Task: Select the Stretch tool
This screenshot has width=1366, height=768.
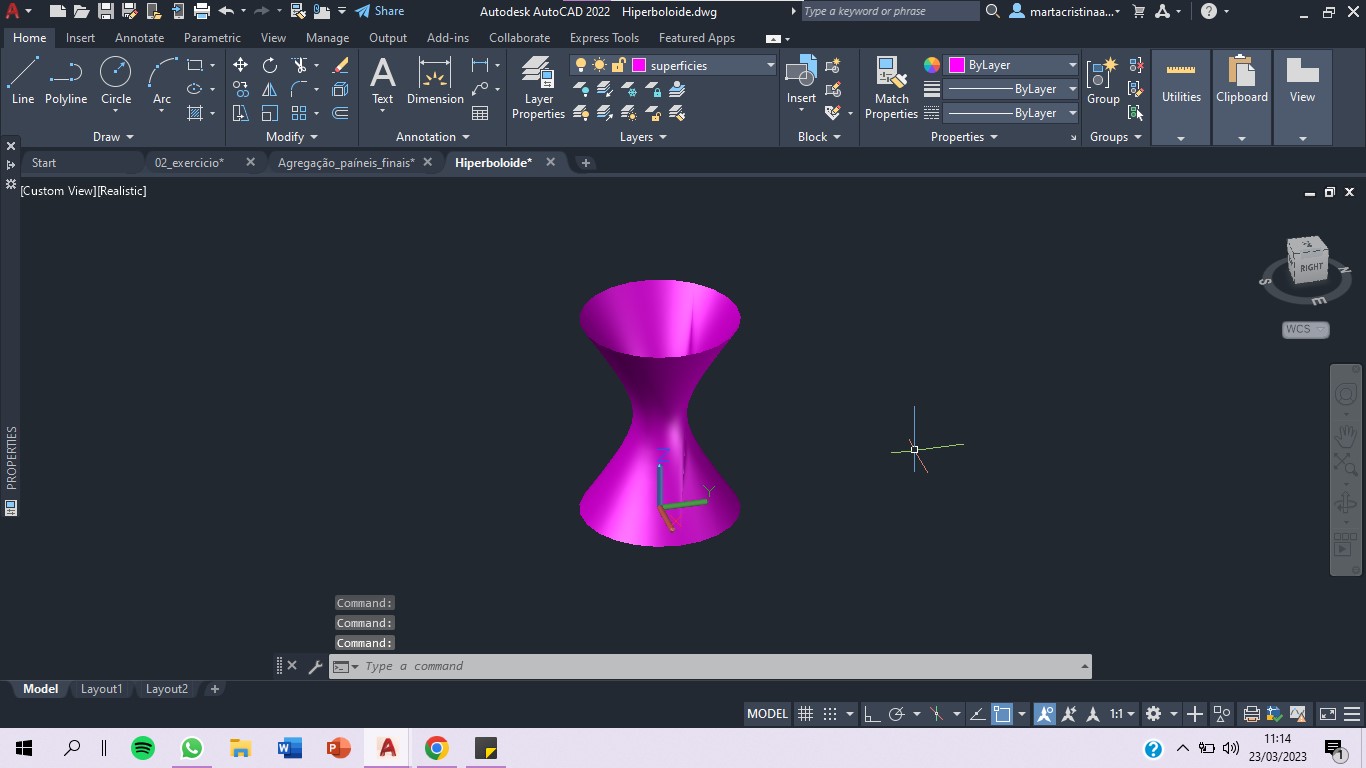Action: coord(240,113)
